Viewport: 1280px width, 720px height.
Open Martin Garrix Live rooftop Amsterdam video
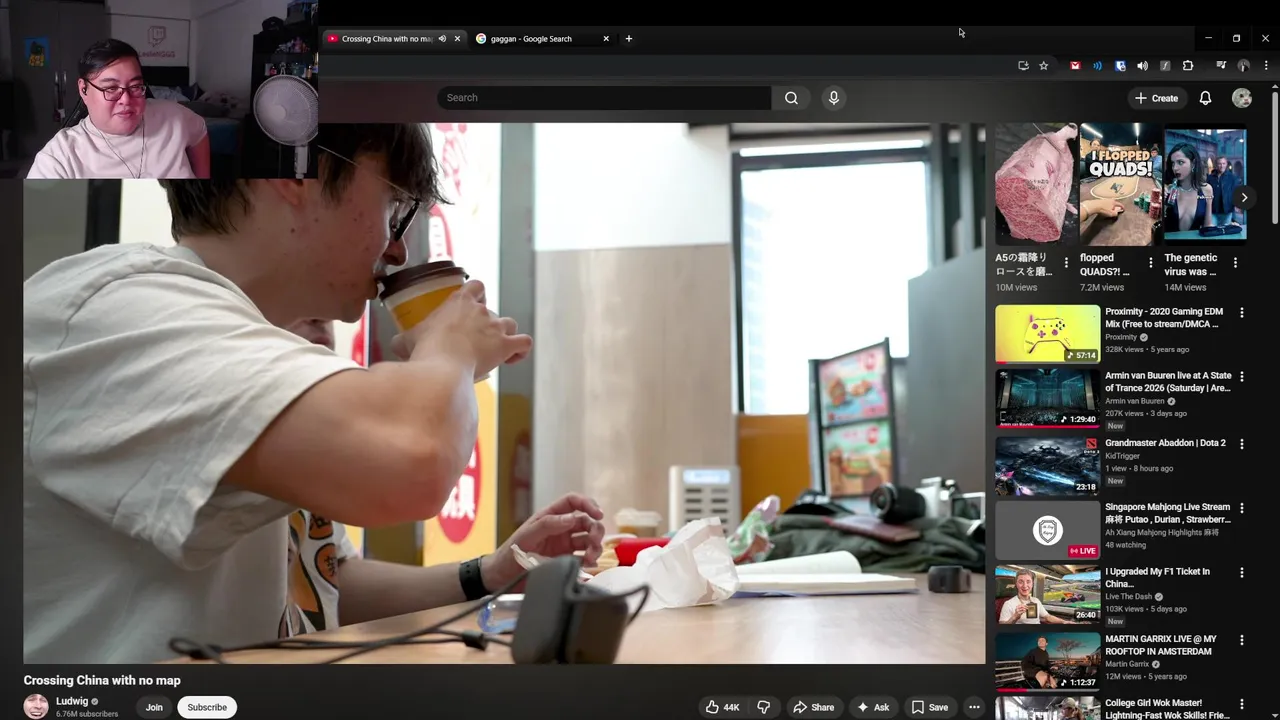(x=1161, y=645)
